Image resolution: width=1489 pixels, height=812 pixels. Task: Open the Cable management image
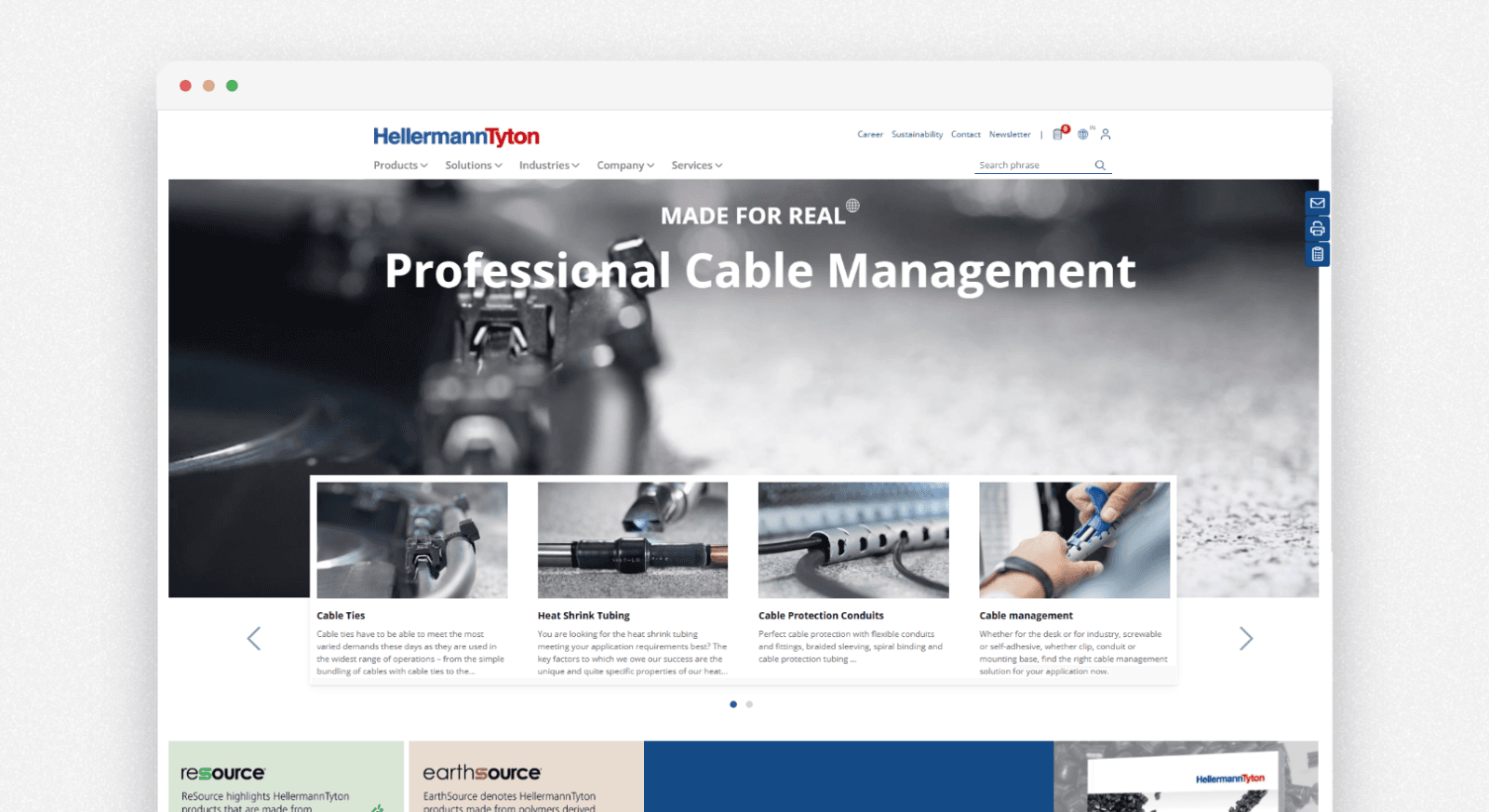[x=1075, y=539]
